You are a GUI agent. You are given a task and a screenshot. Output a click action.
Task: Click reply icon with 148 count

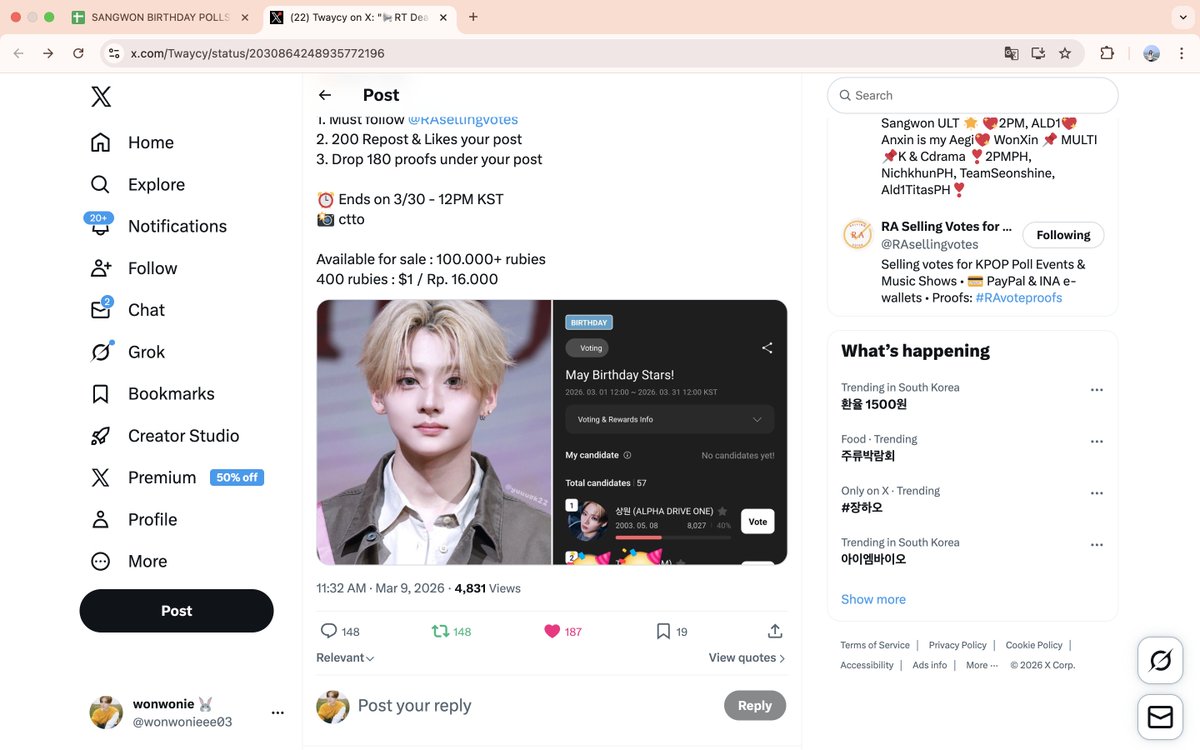pyautogui.click(x=339, y=631)
